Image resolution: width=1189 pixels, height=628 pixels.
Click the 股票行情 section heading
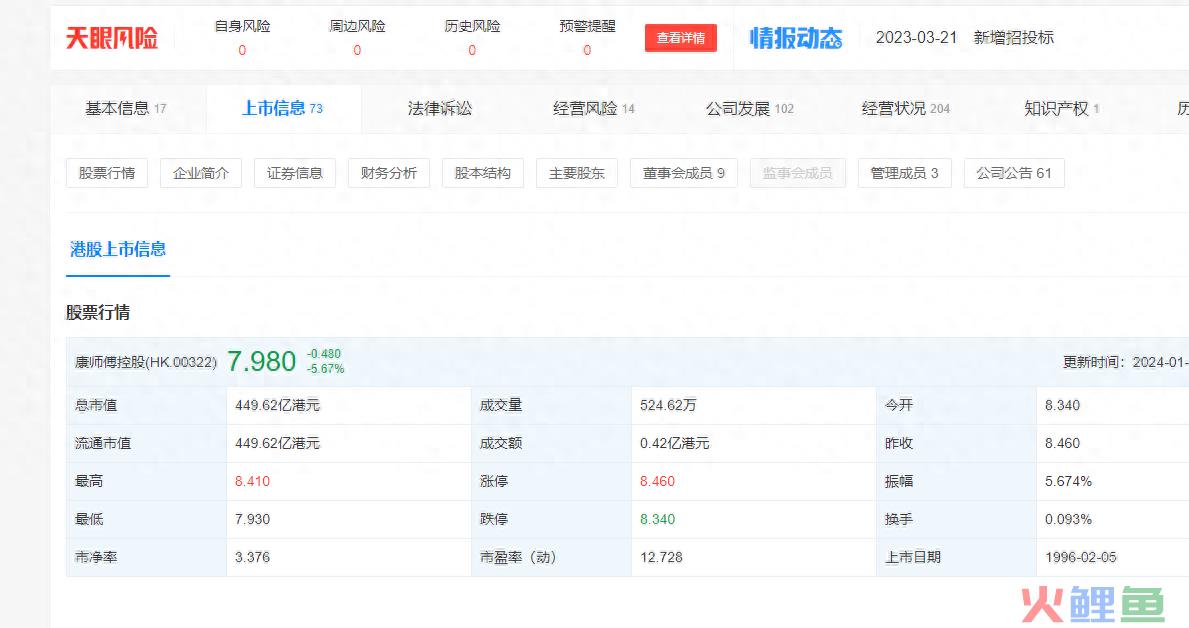click(x=98, y=312)
